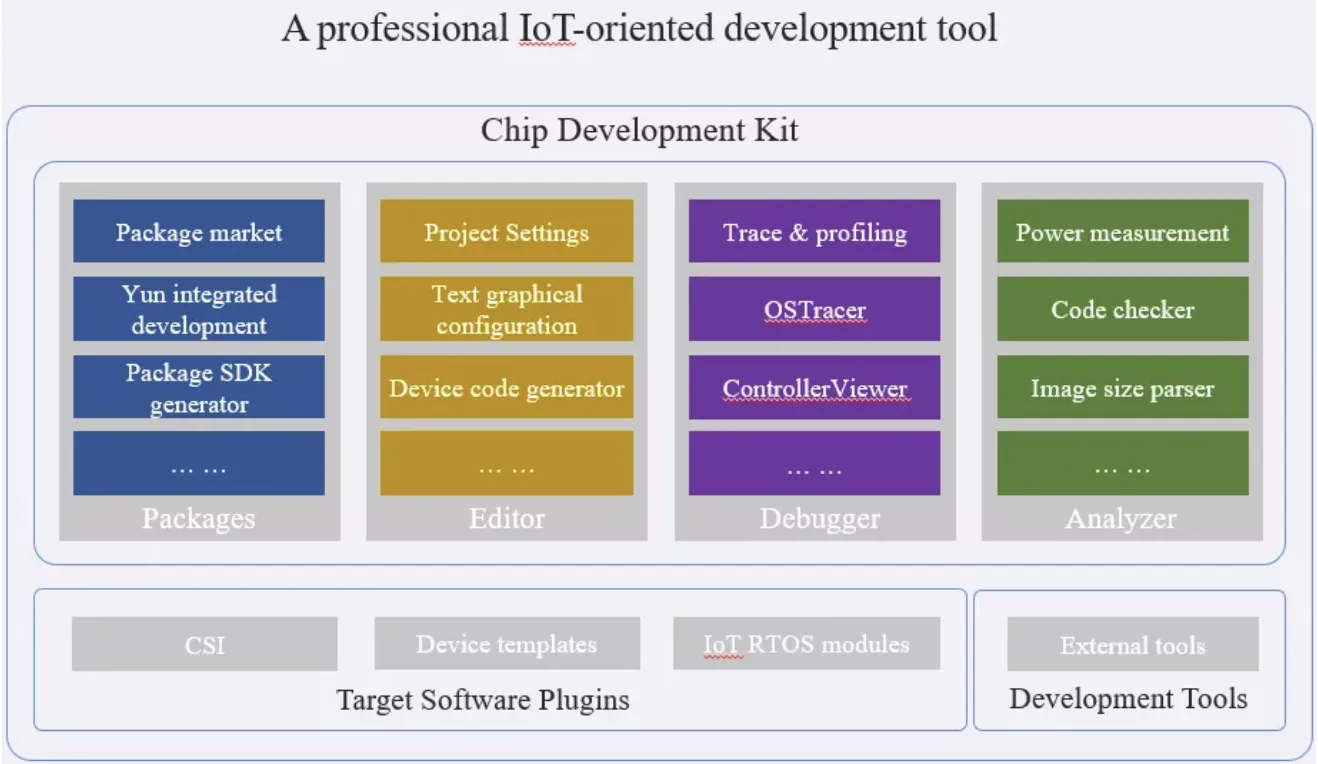The image size is (1318, 764).
Task: Click the External tools box
Action: (1133, 644)
